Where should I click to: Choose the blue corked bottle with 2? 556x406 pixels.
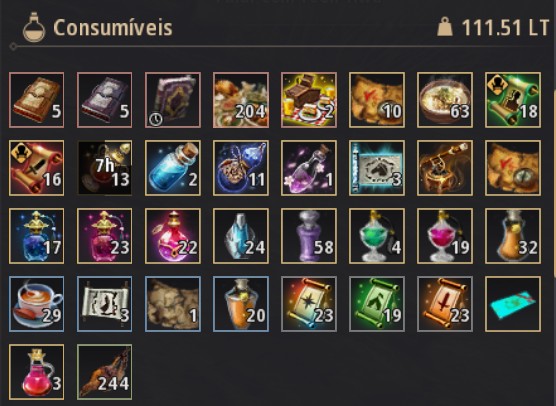pos(173,168)
